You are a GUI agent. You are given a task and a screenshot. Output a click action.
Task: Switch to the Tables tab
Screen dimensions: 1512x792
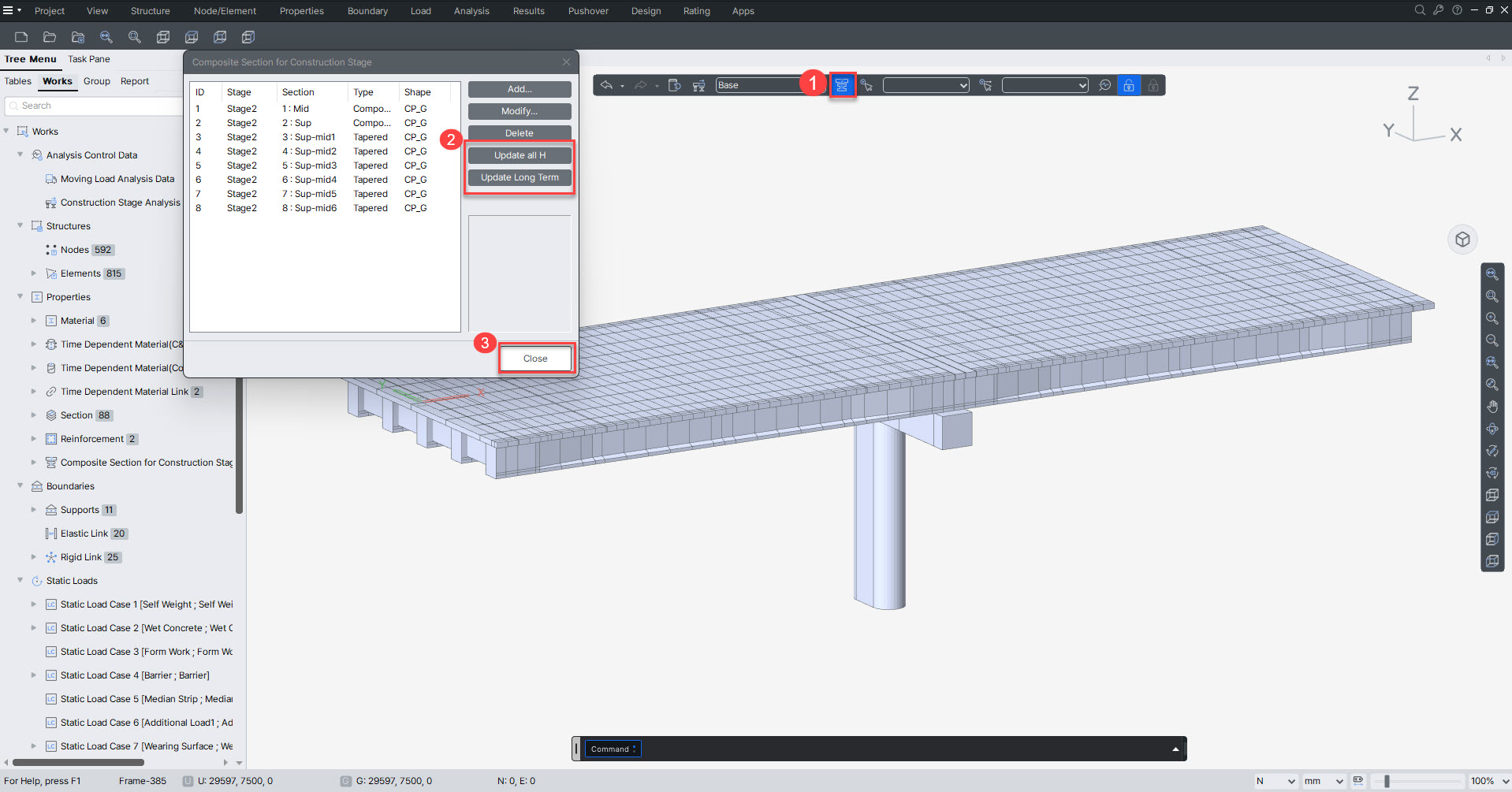[x=17, y=81]
